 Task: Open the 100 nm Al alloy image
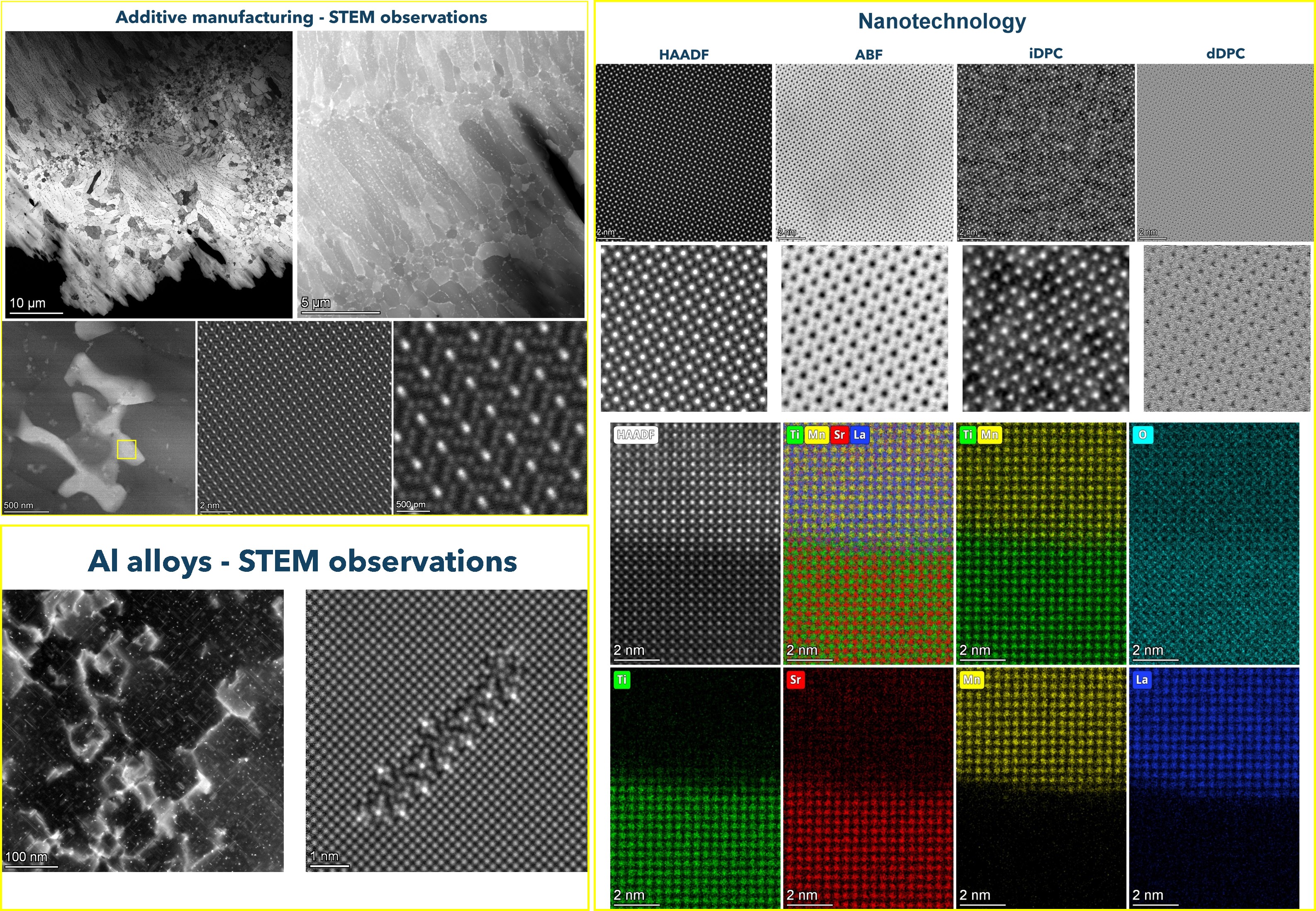pos(143,731)
